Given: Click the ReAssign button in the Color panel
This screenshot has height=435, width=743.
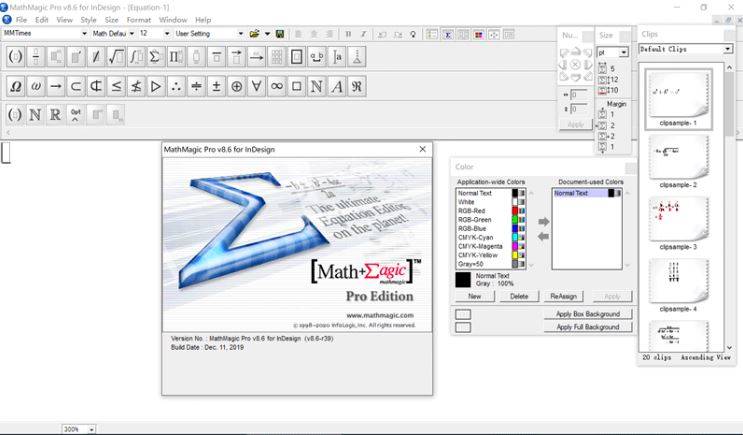Looking at the screenshot, I should tap(564, 297).
